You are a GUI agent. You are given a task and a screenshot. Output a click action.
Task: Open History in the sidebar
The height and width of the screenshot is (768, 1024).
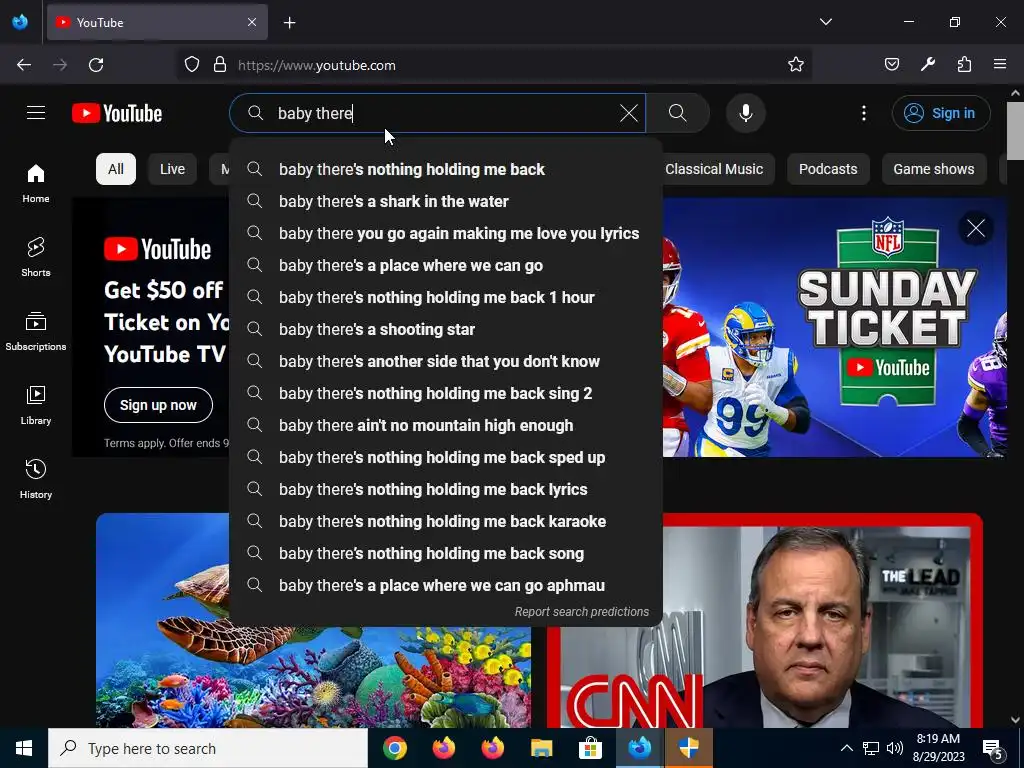(x=36, y=479)
